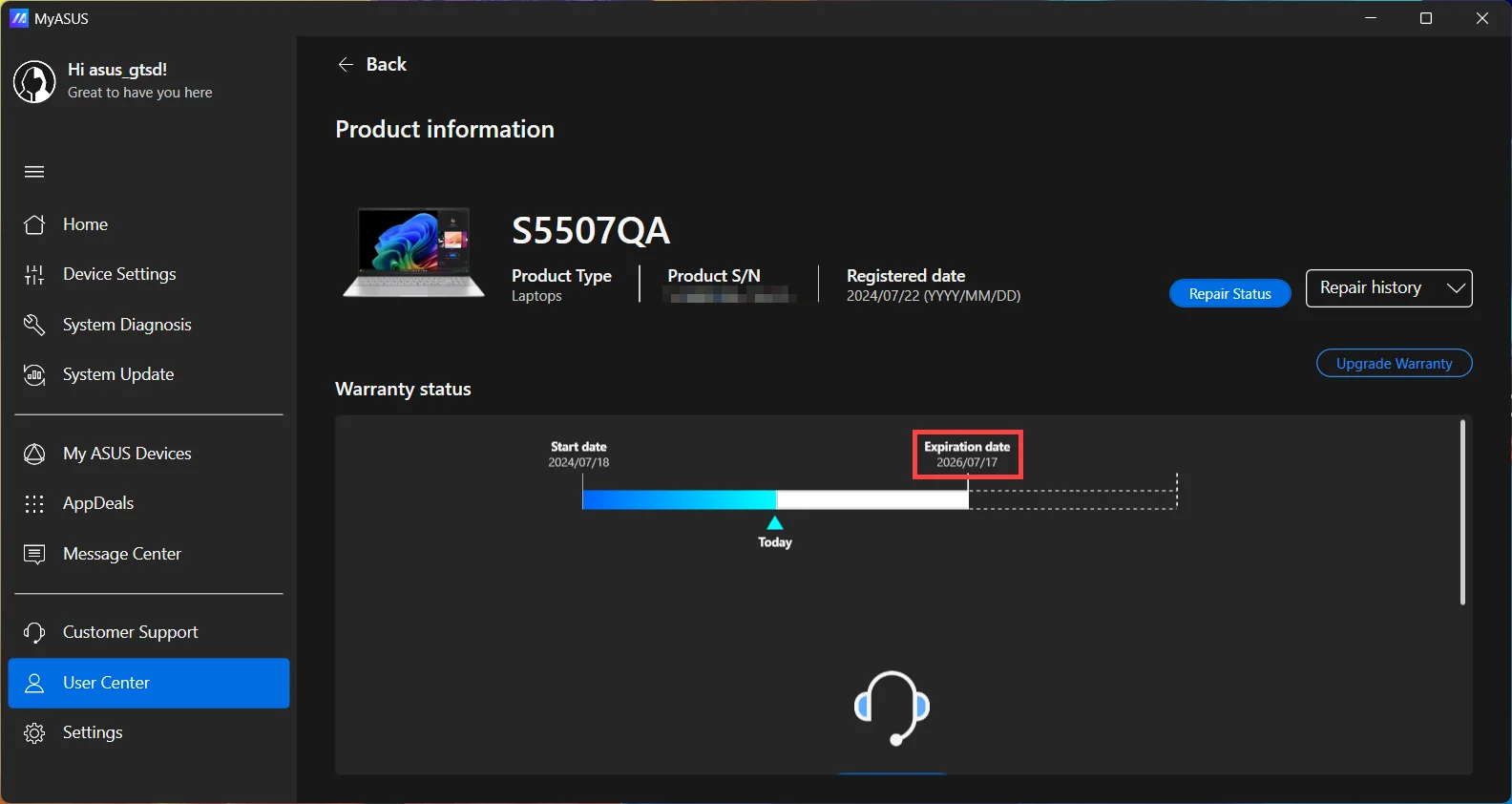Click the Device Settings sliders icon

34,275
